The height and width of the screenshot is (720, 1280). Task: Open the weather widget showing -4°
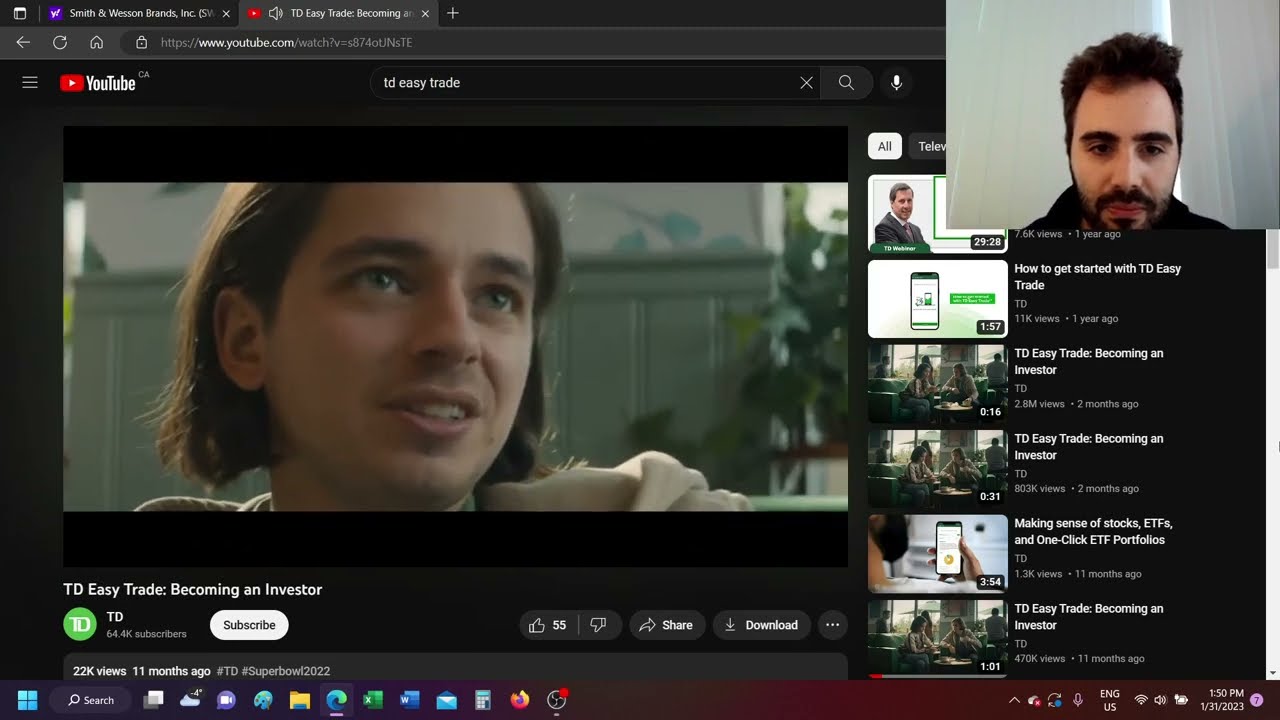click(x=190, y=700)
